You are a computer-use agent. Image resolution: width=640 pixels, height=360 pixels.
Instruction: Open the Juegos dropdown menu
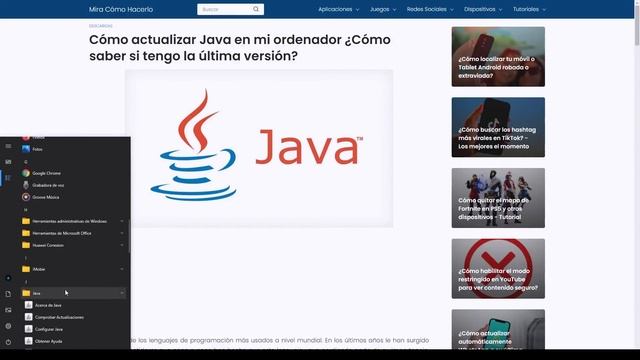point(383,9)
